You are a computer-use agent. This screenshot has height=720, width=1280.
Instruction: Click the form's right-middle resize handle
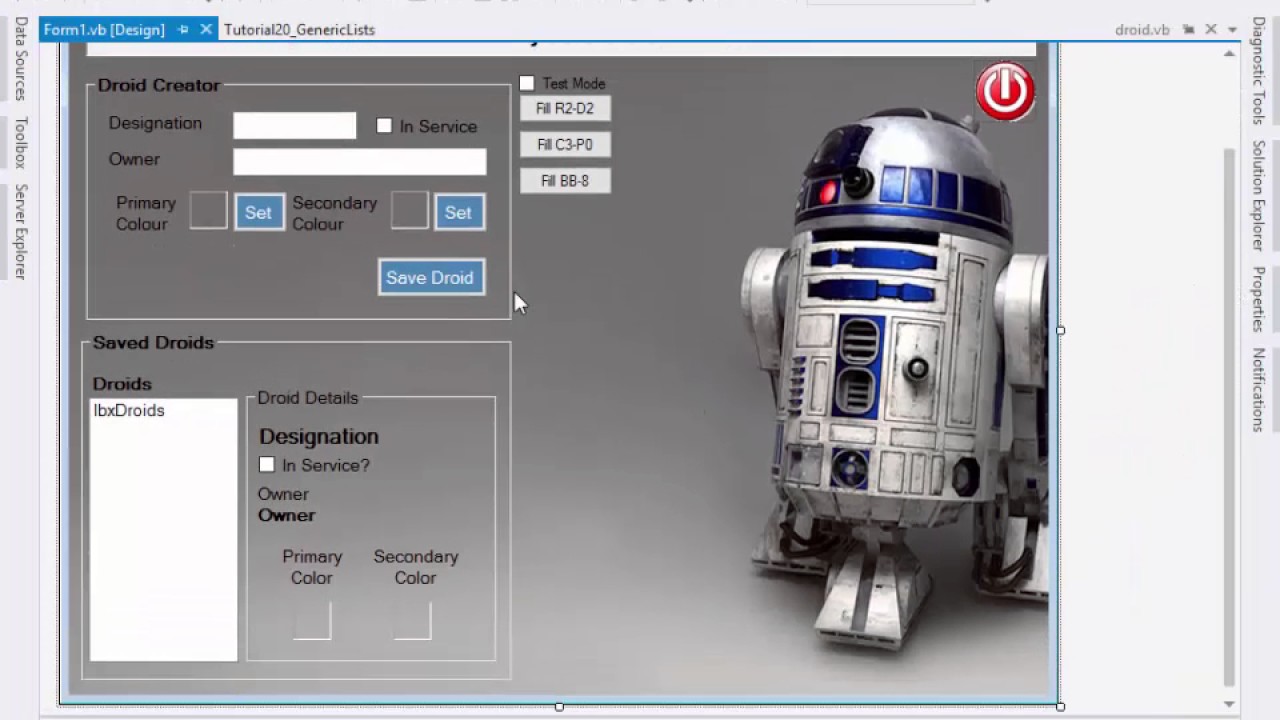(1060, 330)
